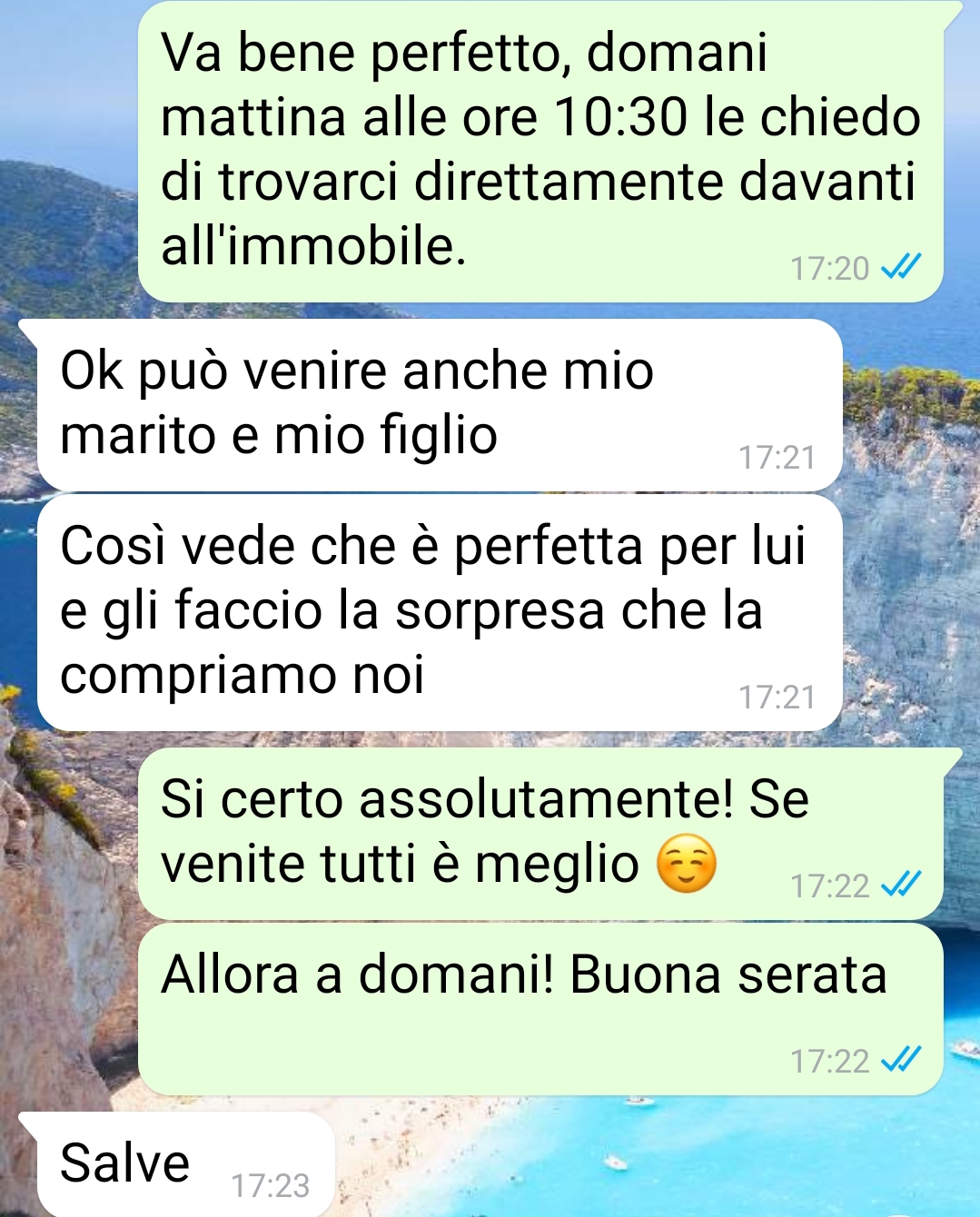The image size is (980, 1217).
Task: Tap the 17:21 timestamp under 'compriamo noi'
Action: click(x=777, y=698)
